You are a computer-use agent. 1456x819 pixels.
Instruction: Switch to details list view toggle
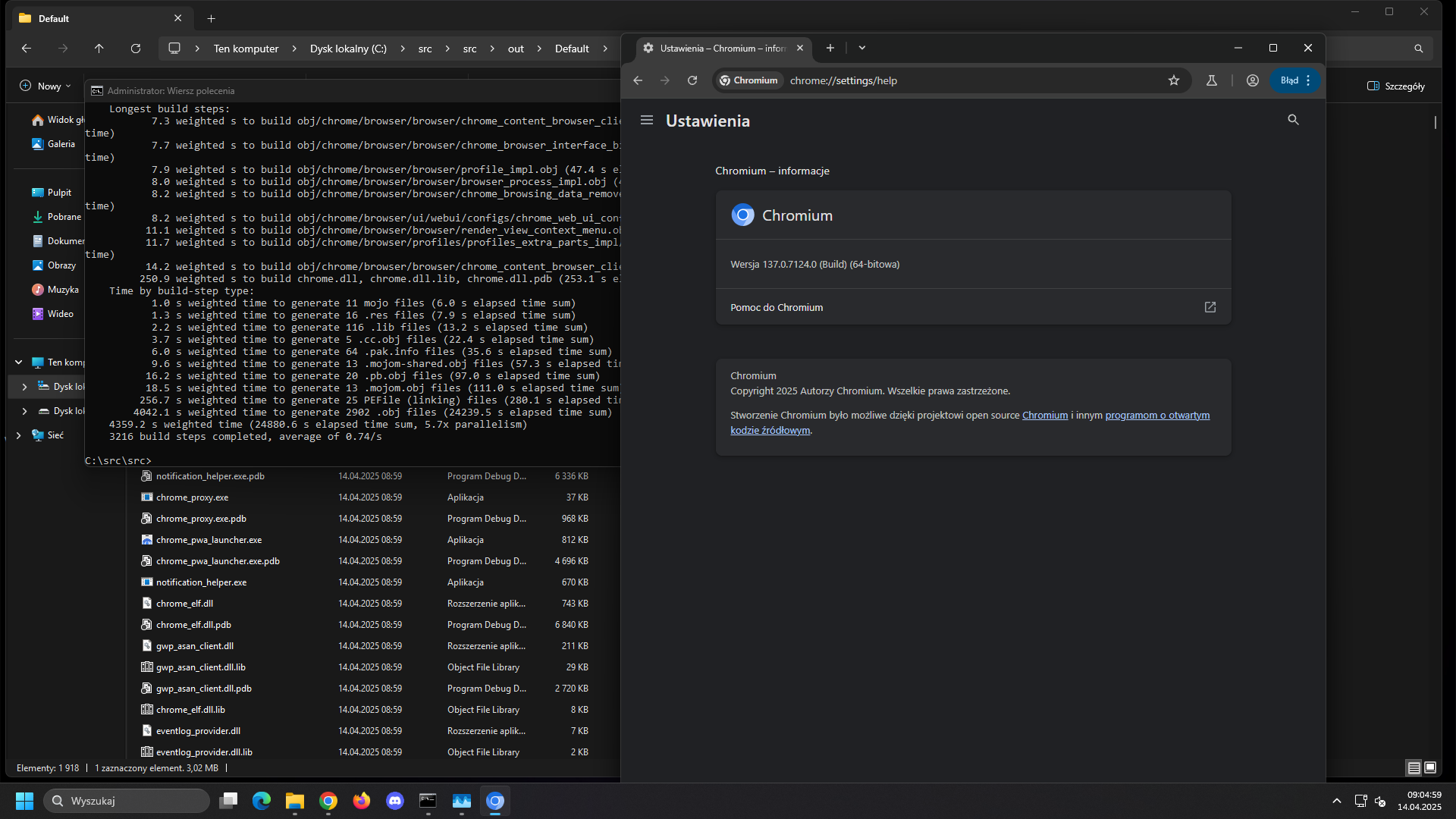(x=1414, y=767)
